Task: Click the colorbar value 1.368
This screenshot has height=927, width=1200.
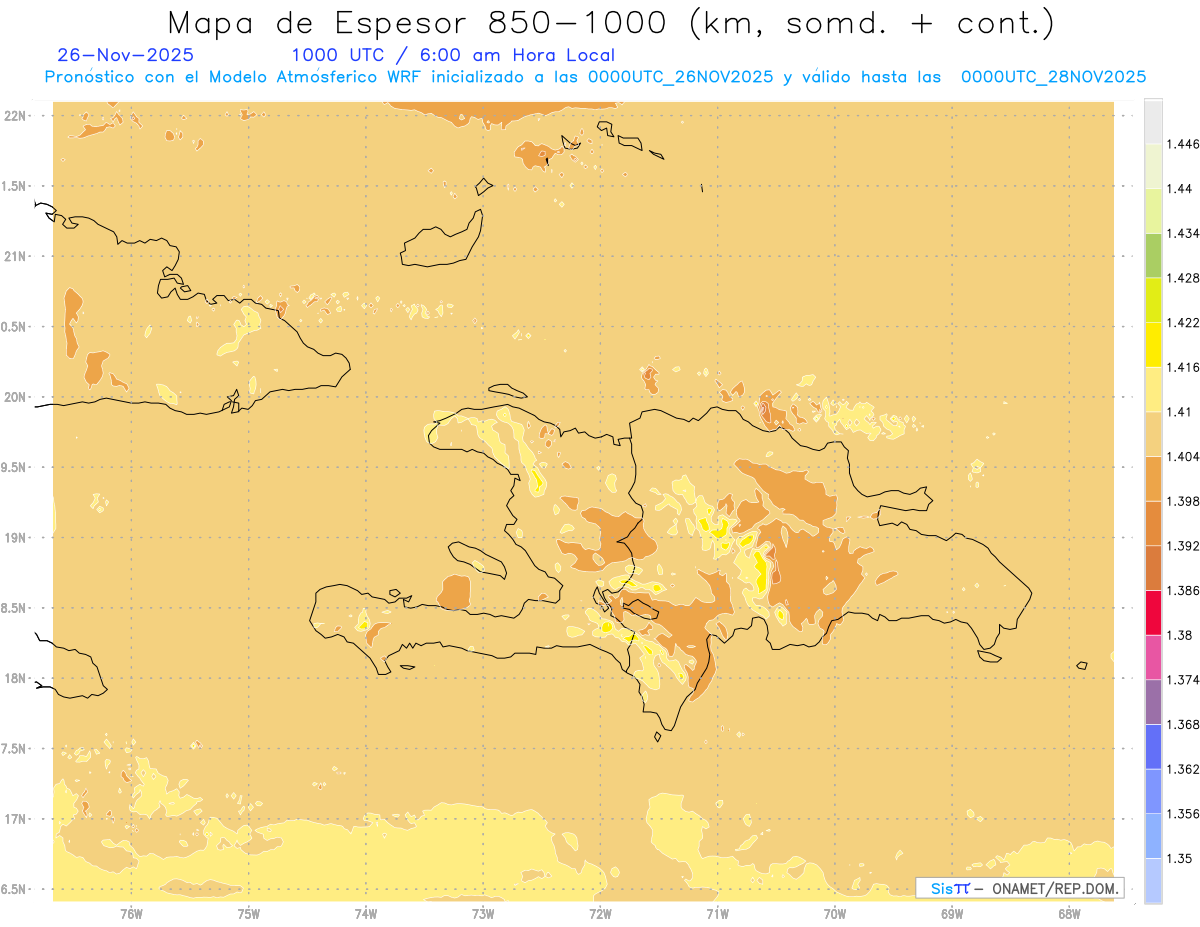Action: (x=1185, y=724)
